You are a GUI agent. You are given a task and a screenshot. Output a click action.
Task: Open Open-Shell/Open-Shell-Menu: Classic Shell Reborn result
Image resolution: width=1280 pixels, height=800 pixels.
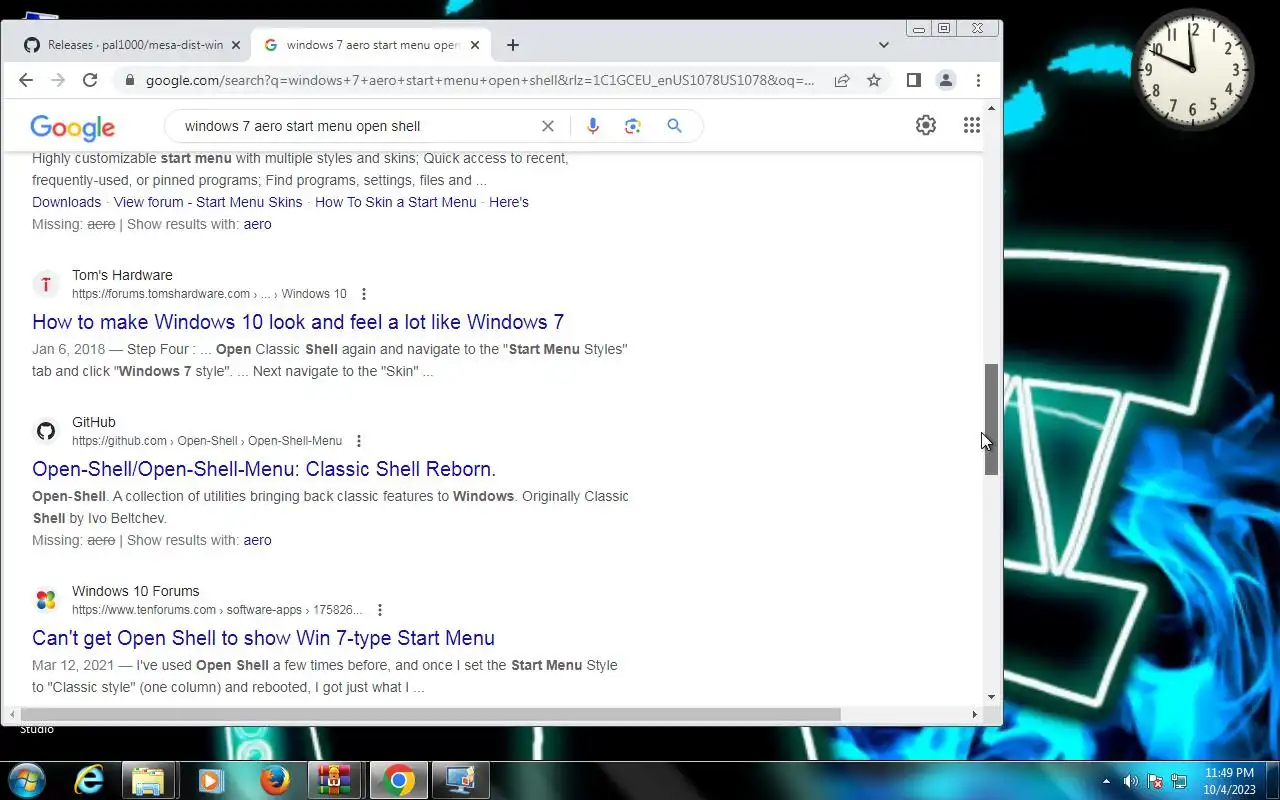pyautogui.click(x=264, y=469)
